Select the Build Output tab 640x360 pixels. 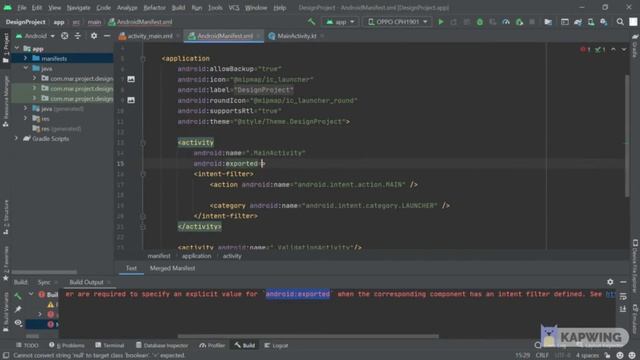[x=86, y=282]
